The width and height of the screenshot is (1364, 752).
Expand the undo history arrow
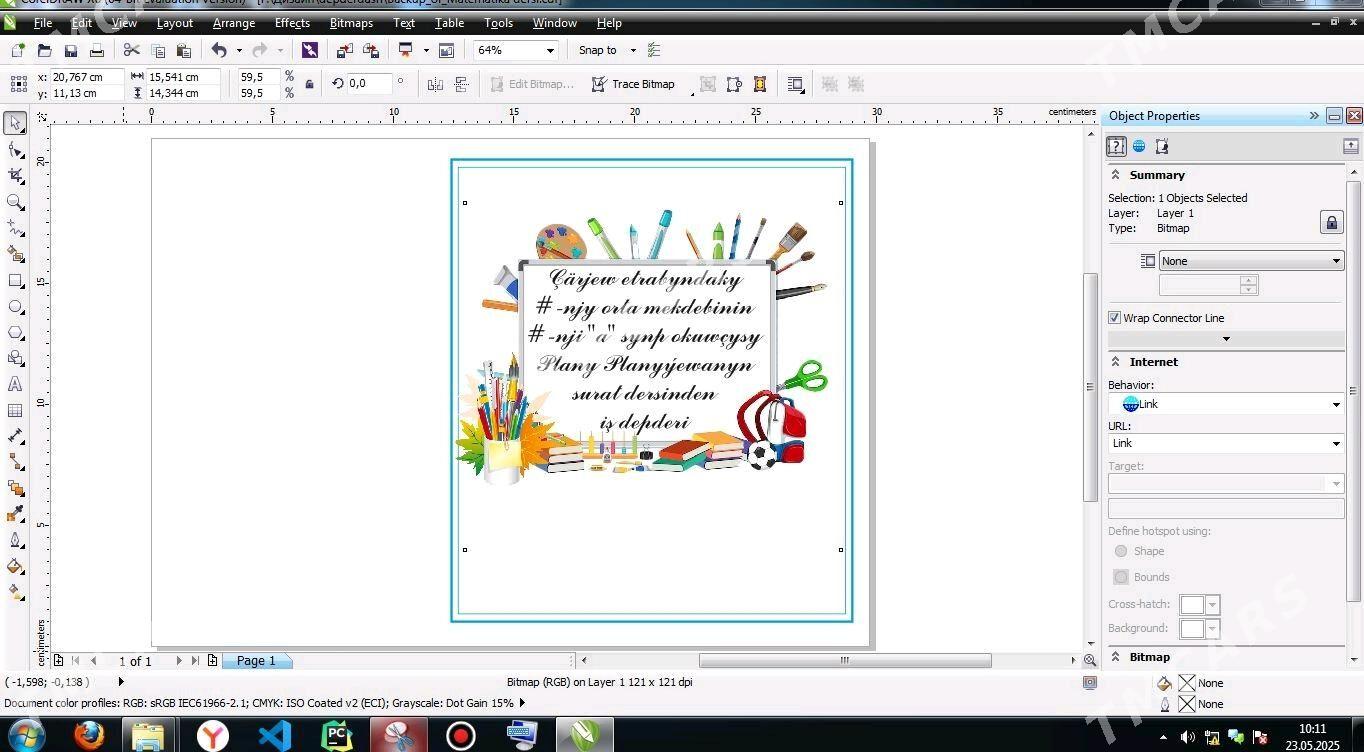click(x=239, y=50)
